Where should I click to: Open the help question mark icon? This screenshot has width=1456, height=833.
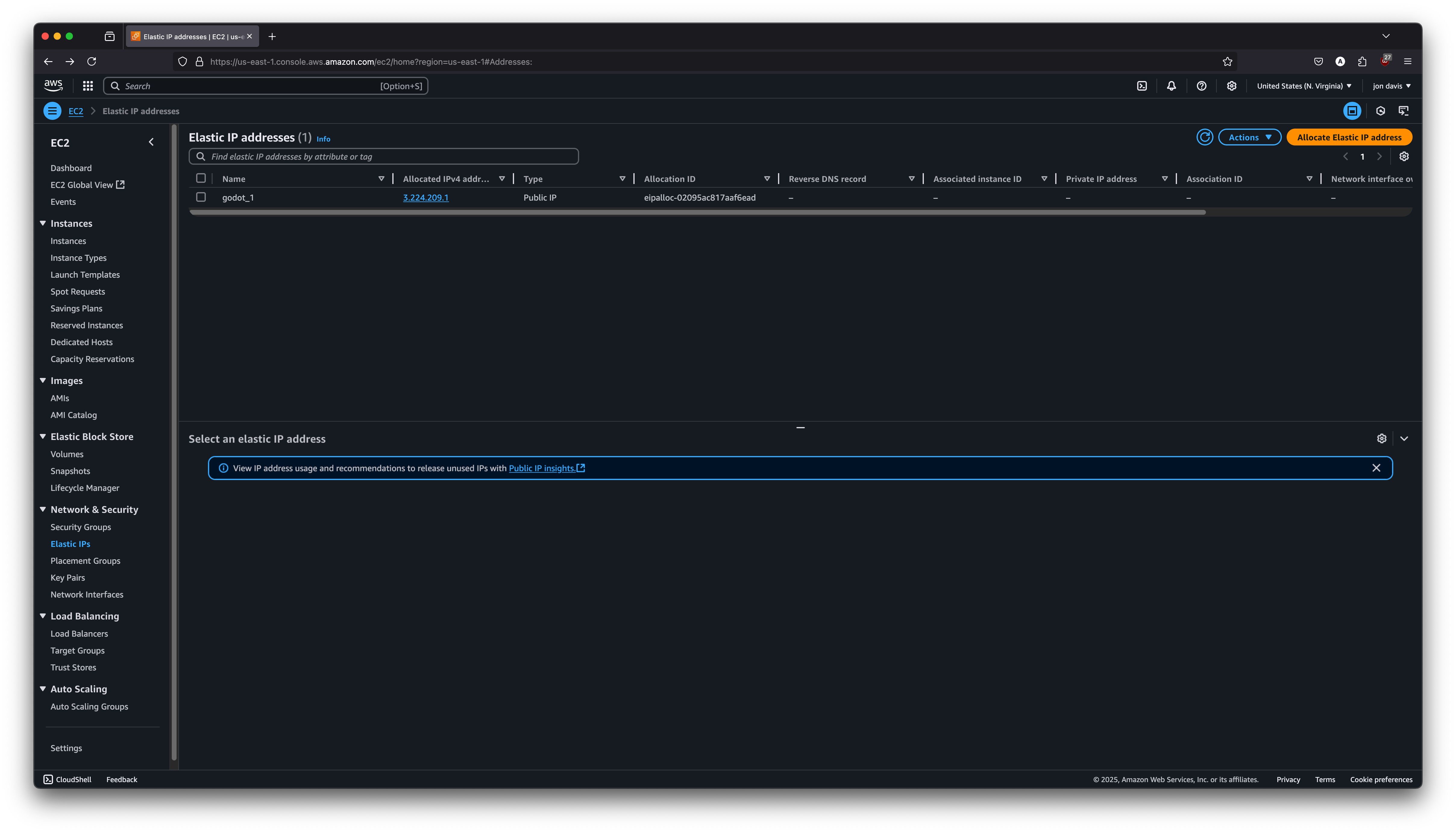point(1201,86)
